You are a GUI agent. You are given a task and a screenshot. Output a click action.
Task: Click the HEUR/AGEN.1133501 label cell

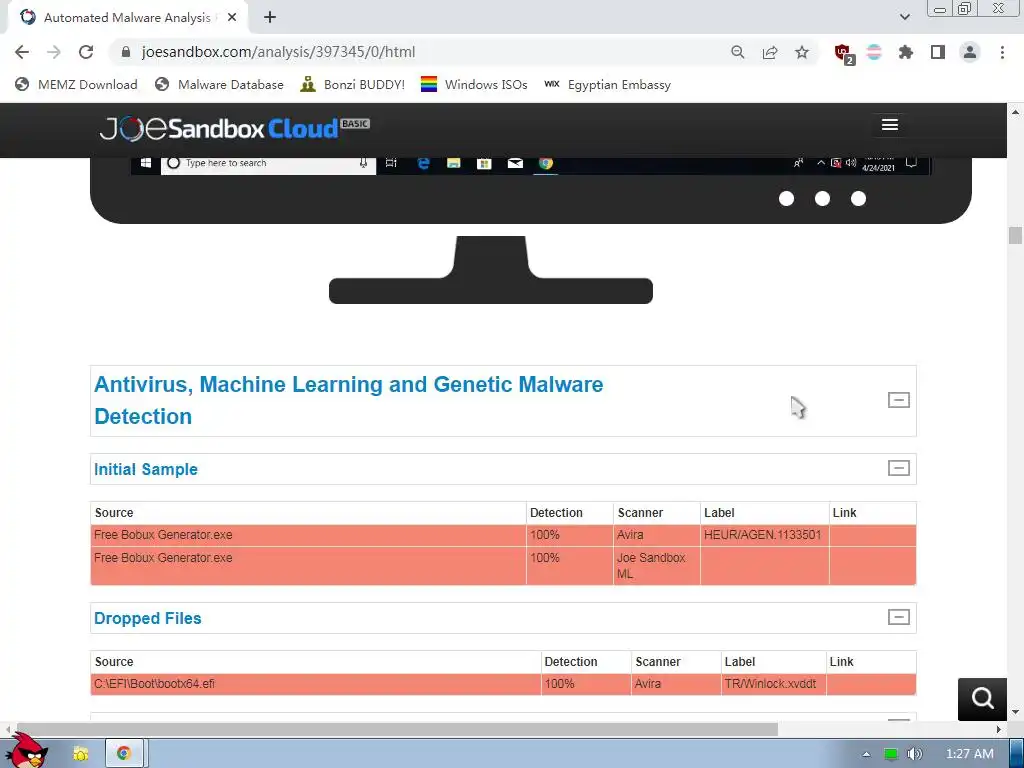[764, 536]
